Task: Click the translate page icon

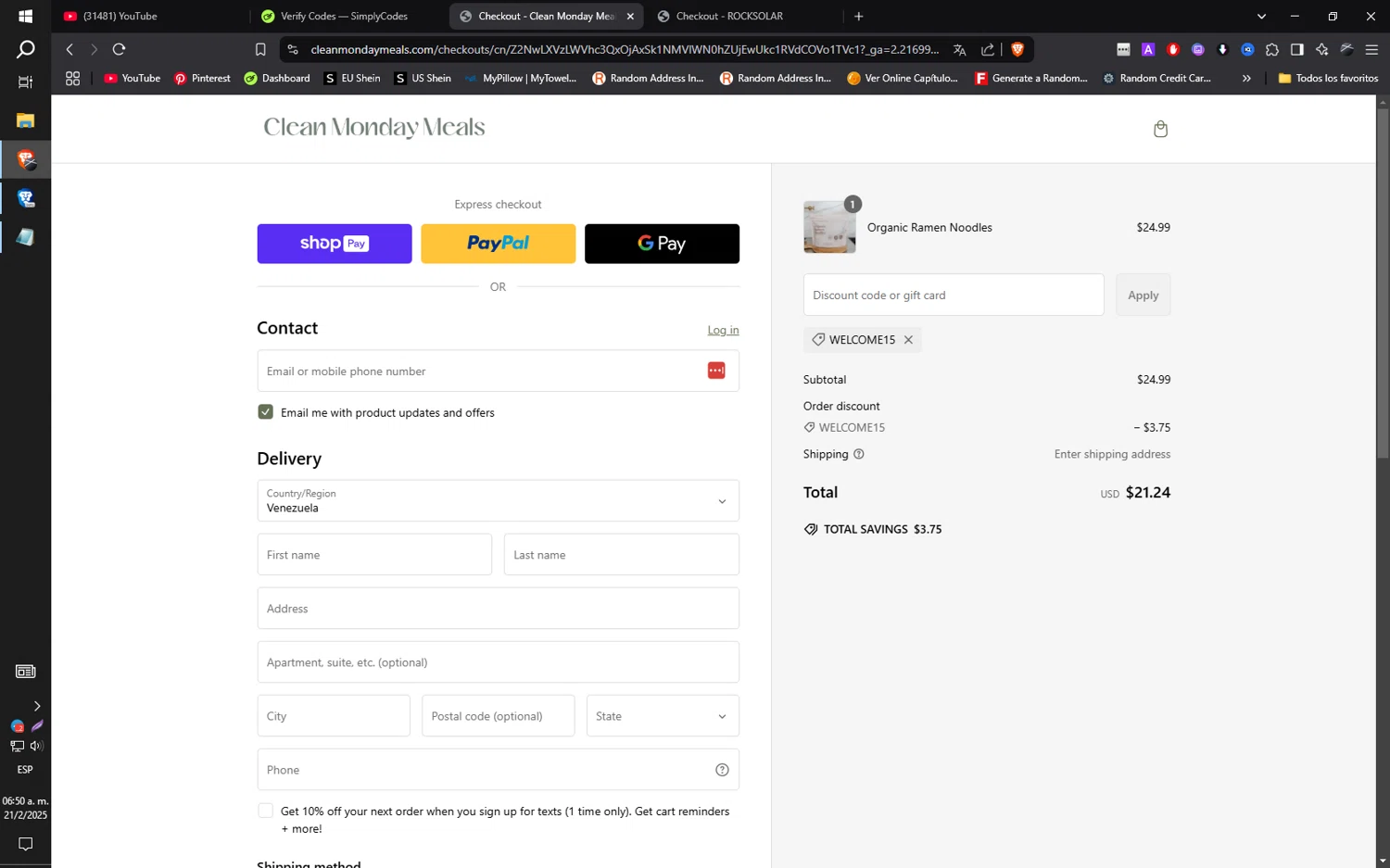Action: coord(960,50)
